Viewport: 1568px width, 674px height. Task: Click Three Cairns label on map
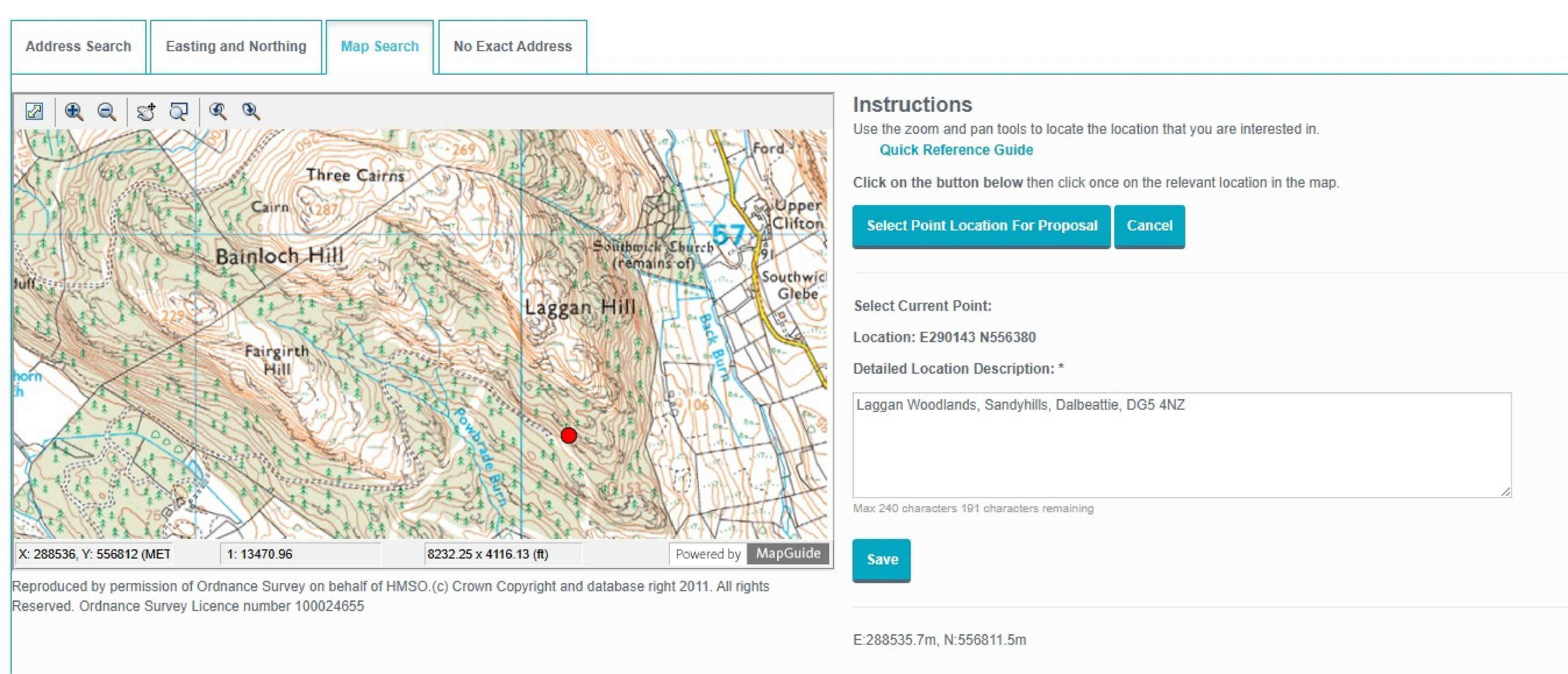coord(356,175)
